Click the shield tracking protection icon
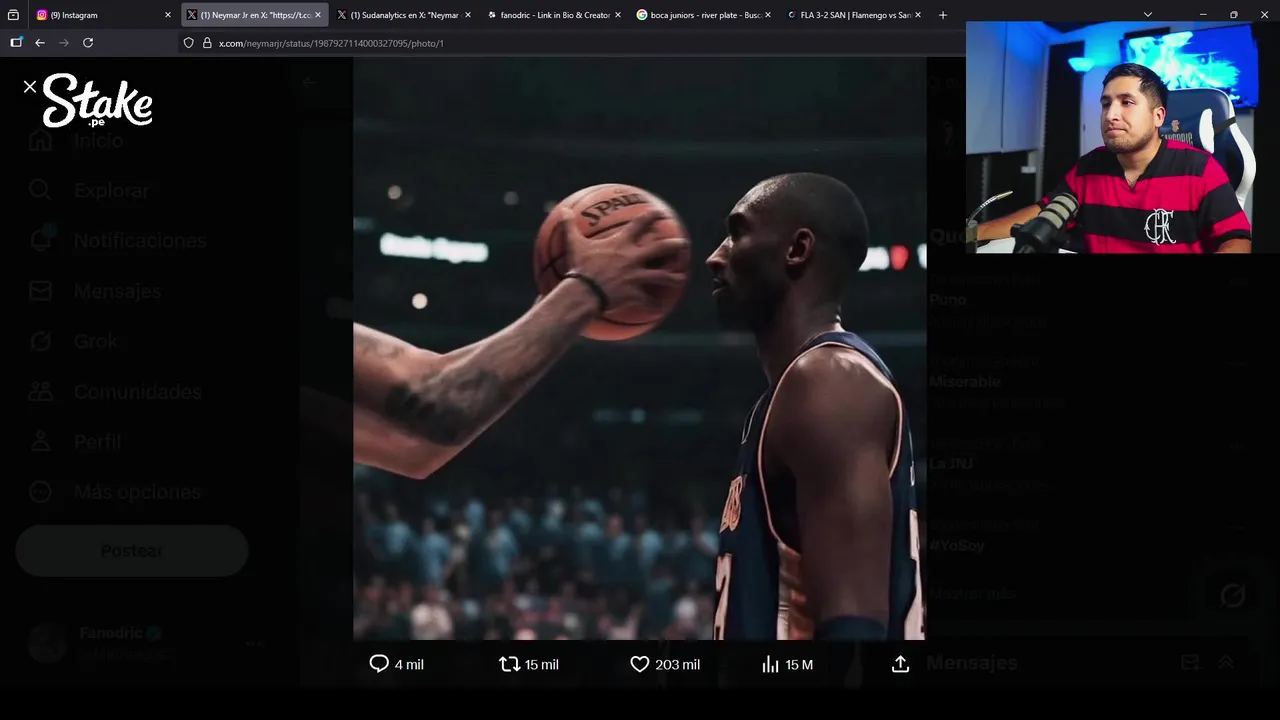 [188, 43]
